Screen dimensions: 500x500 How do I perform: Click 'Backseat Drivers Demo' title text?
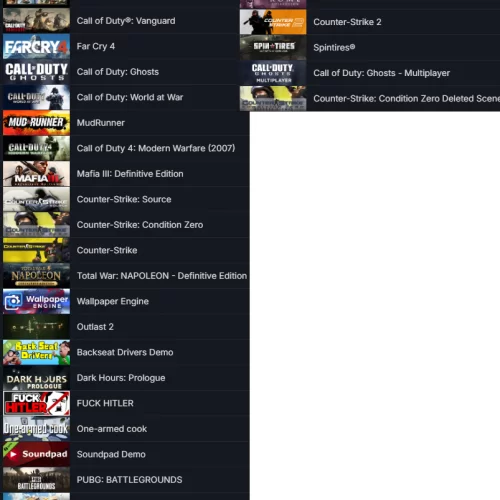(125, 352)
